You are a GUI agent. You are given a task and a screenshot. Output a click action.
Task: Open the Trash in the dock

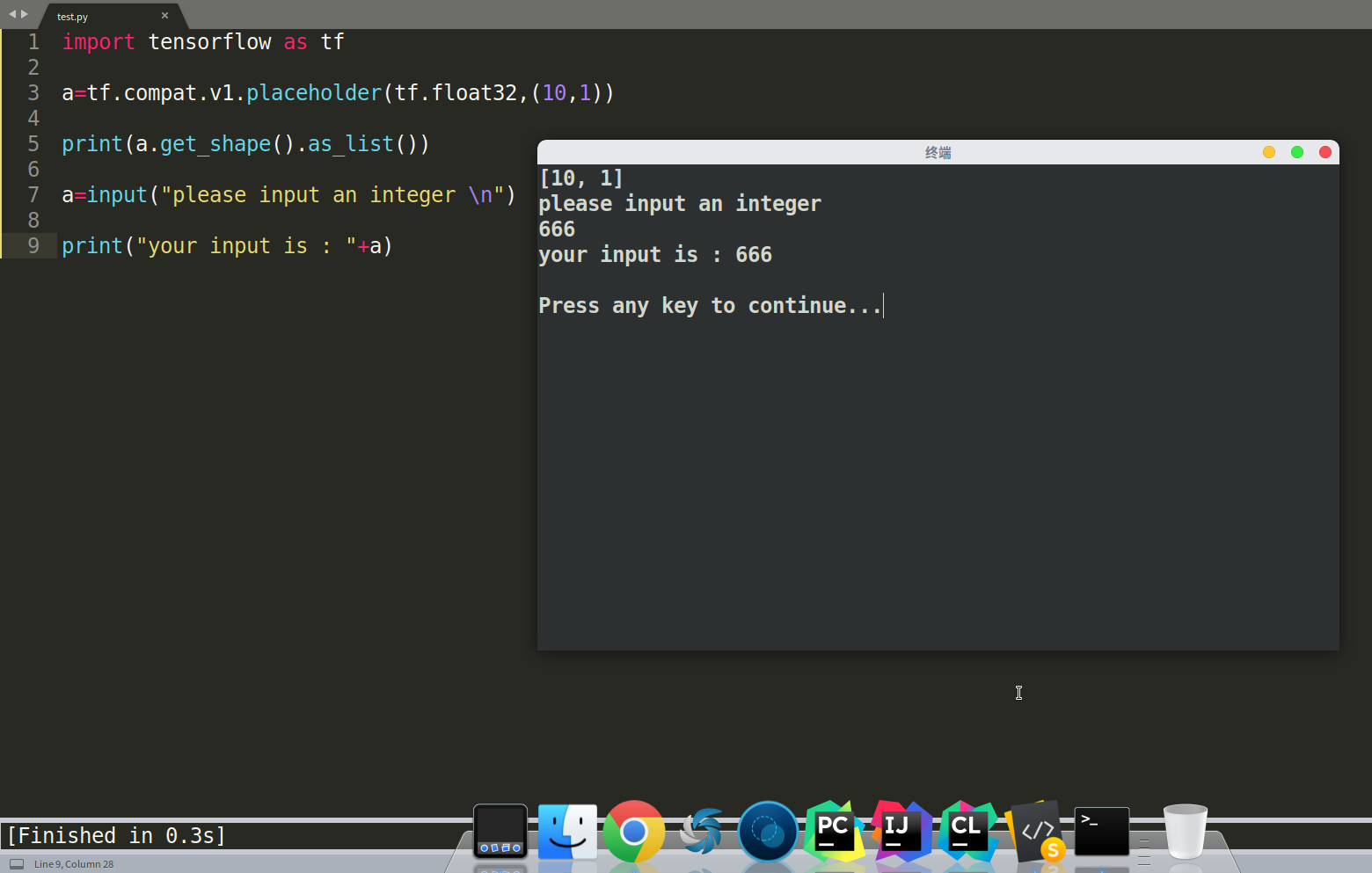point(1185,831)
